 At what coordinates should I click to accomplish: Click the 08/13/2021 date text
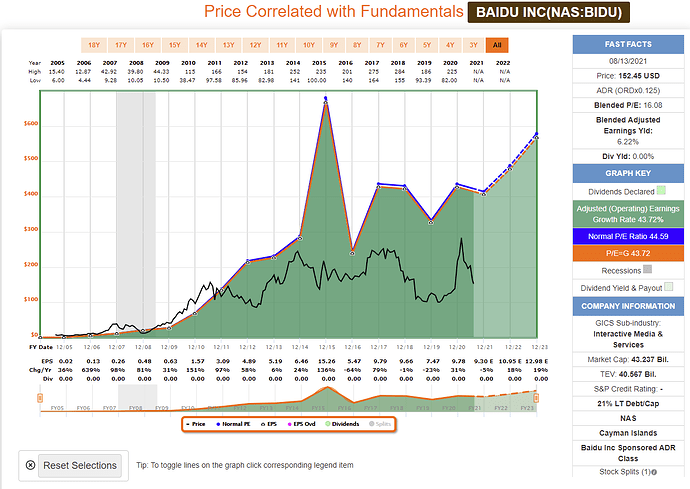(x=628, y=61)
